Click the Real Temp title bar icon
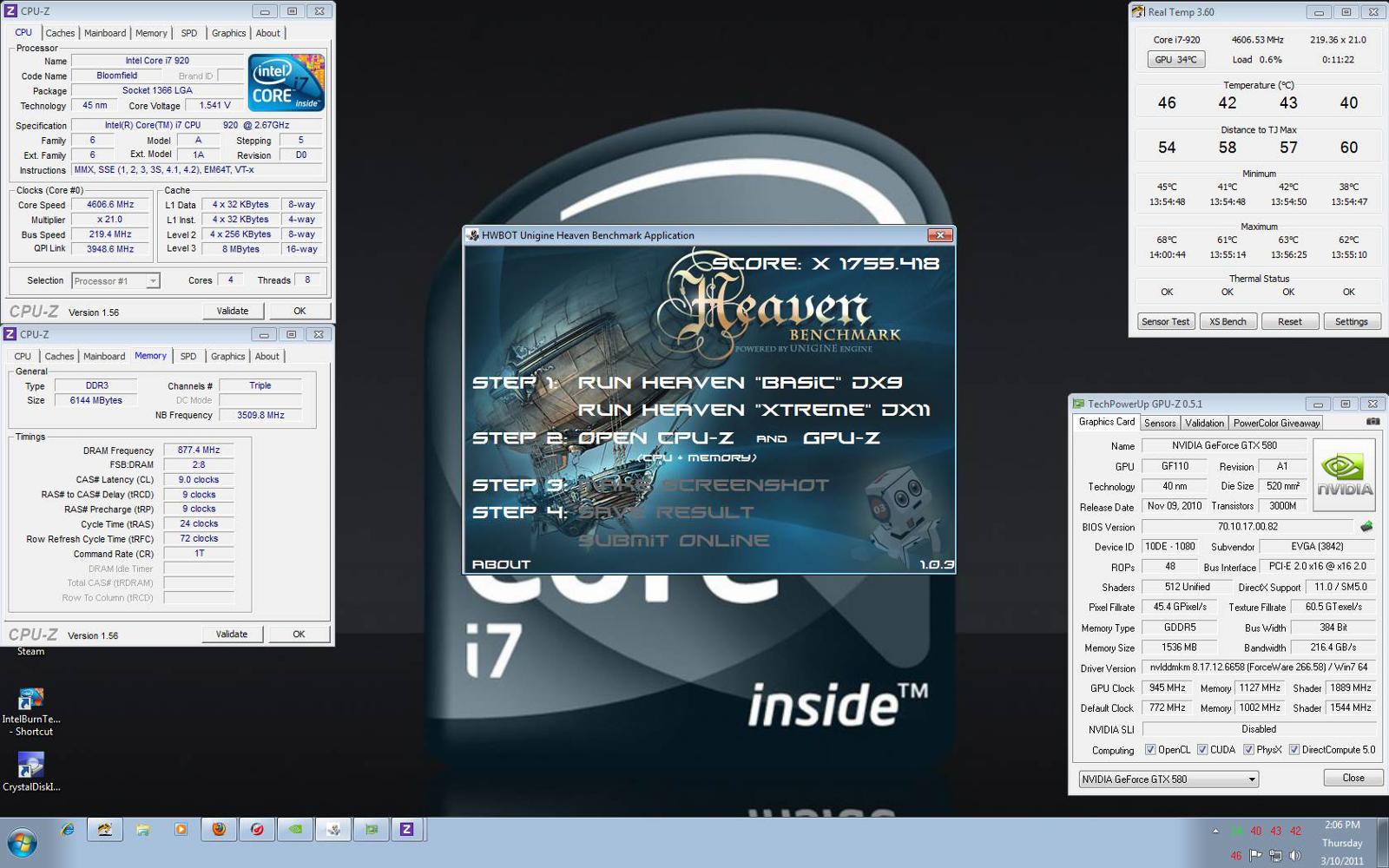Viewport: 1389px width, 868px height. click(x=1138, y=12)
